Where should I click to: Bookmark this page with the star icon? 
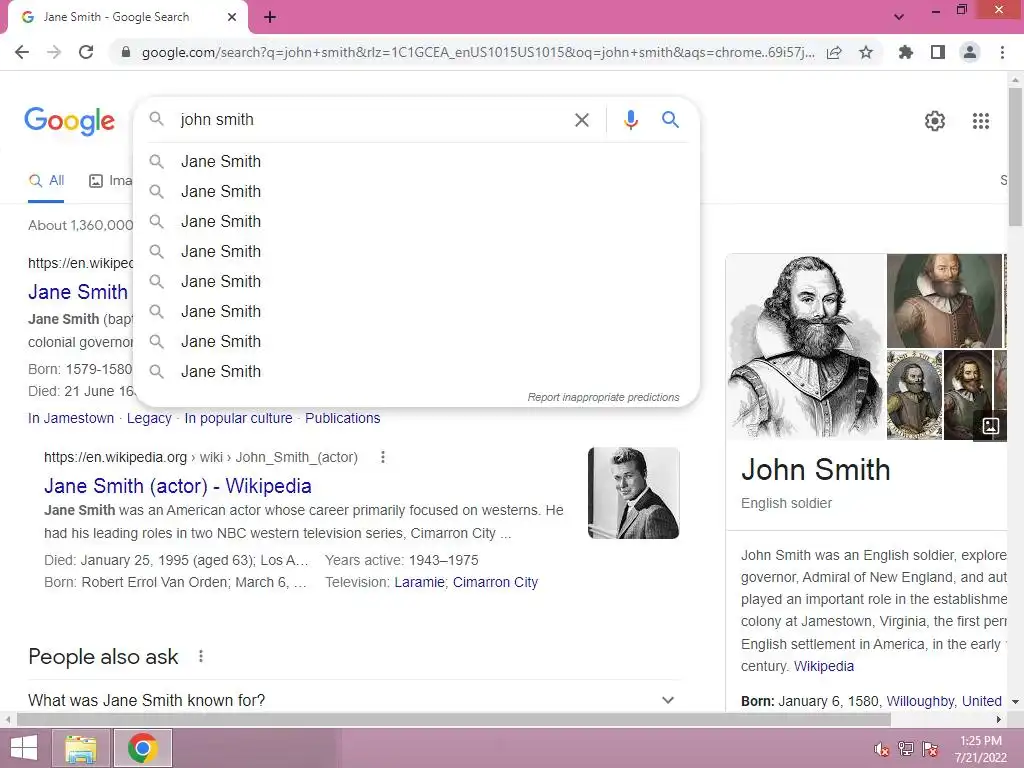point(866,52)
